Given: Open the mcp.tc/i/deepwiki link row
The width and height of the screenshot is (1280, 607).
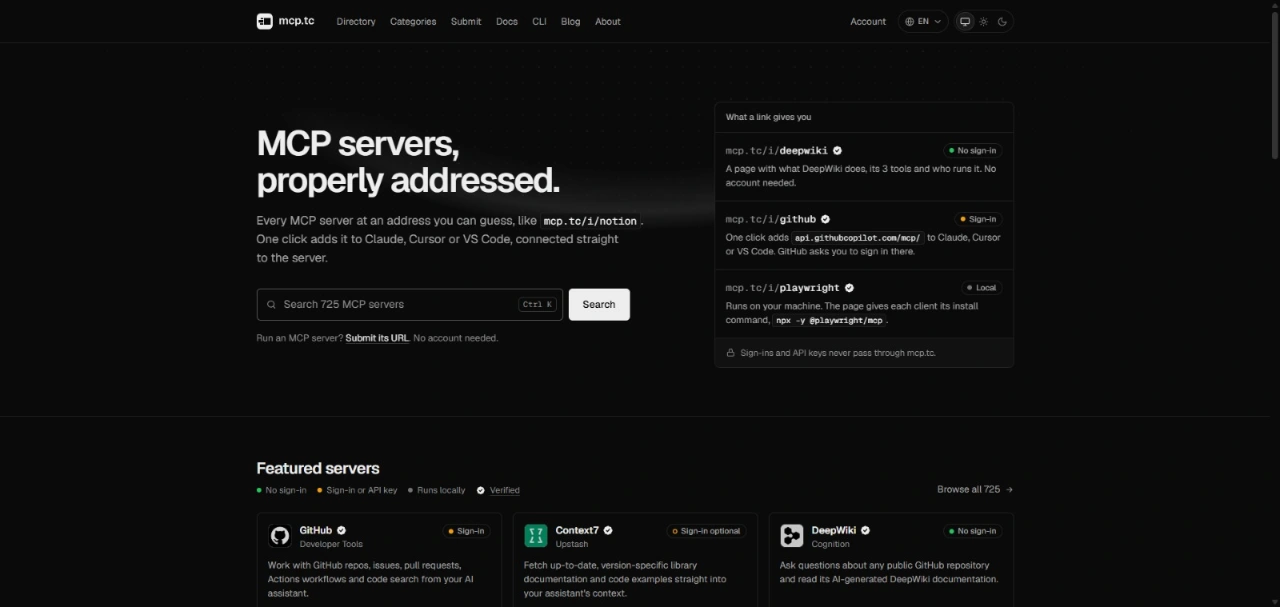Looking at the screenshot, I should click(x=864, y=167).
